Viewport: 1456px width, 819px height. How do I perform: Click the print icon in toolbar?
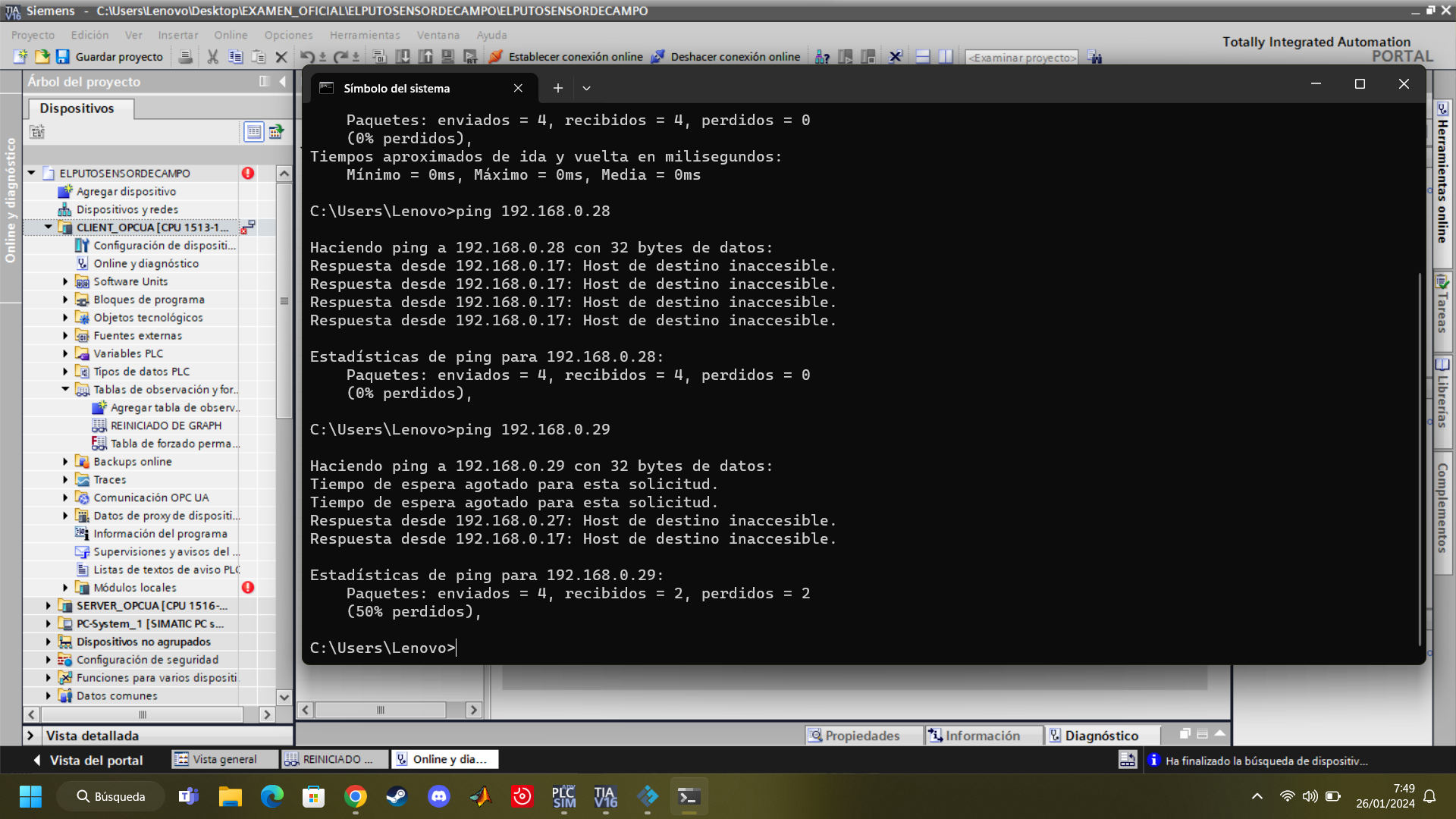pos(185,57)
